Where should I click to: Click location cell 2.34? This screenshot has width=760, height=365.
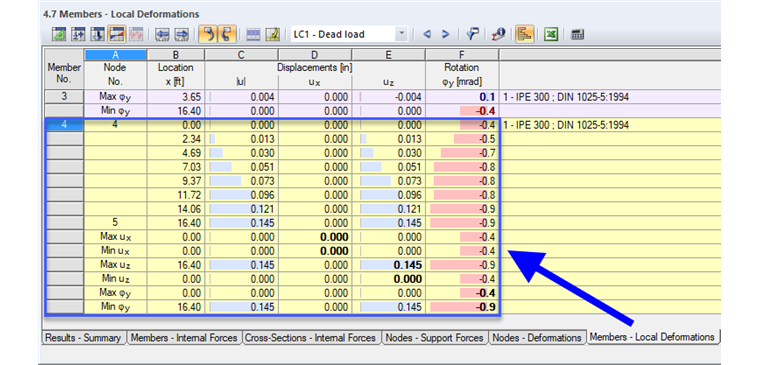point(175,139)
